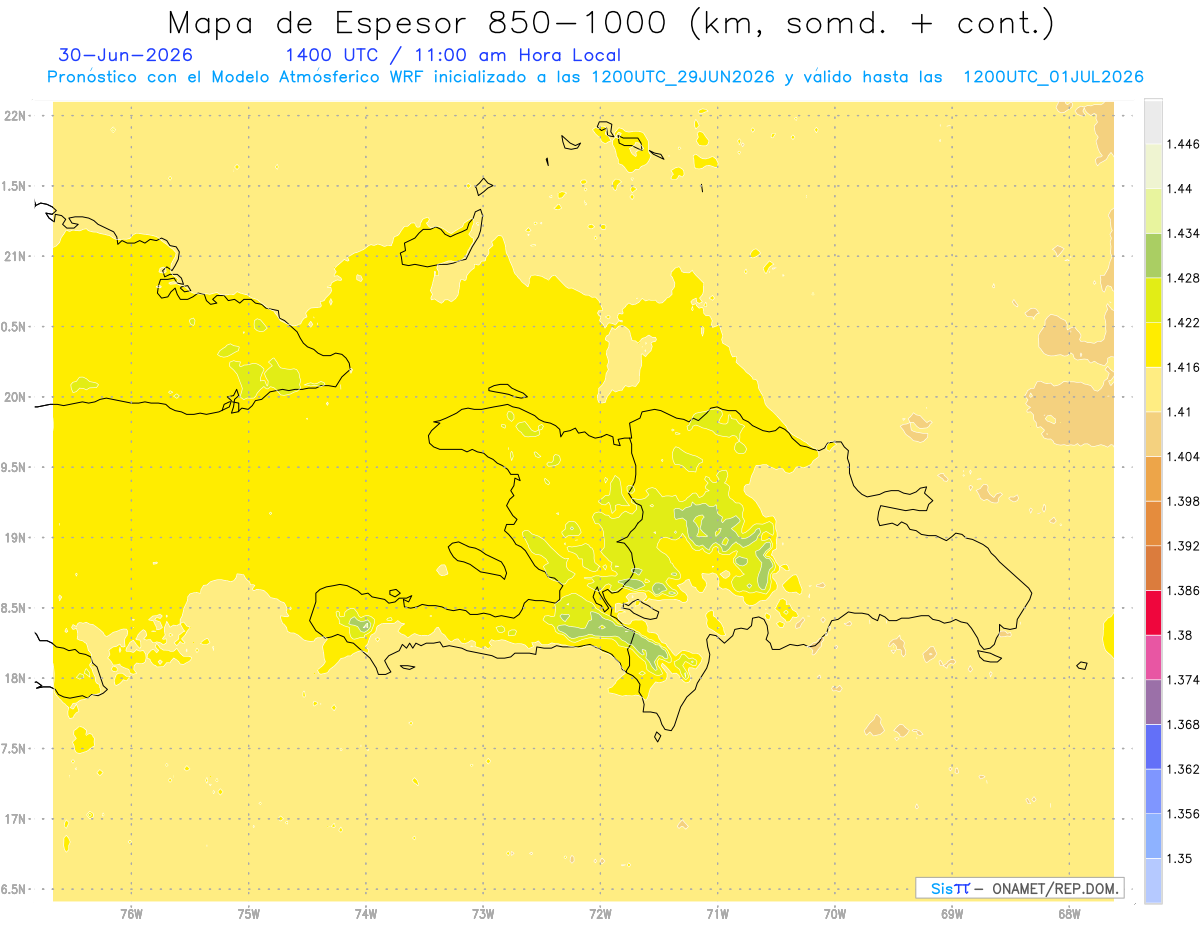Click the tan legend swatch between 1.404 and 1.41

pyautogui.click(x=1153, y=434)
